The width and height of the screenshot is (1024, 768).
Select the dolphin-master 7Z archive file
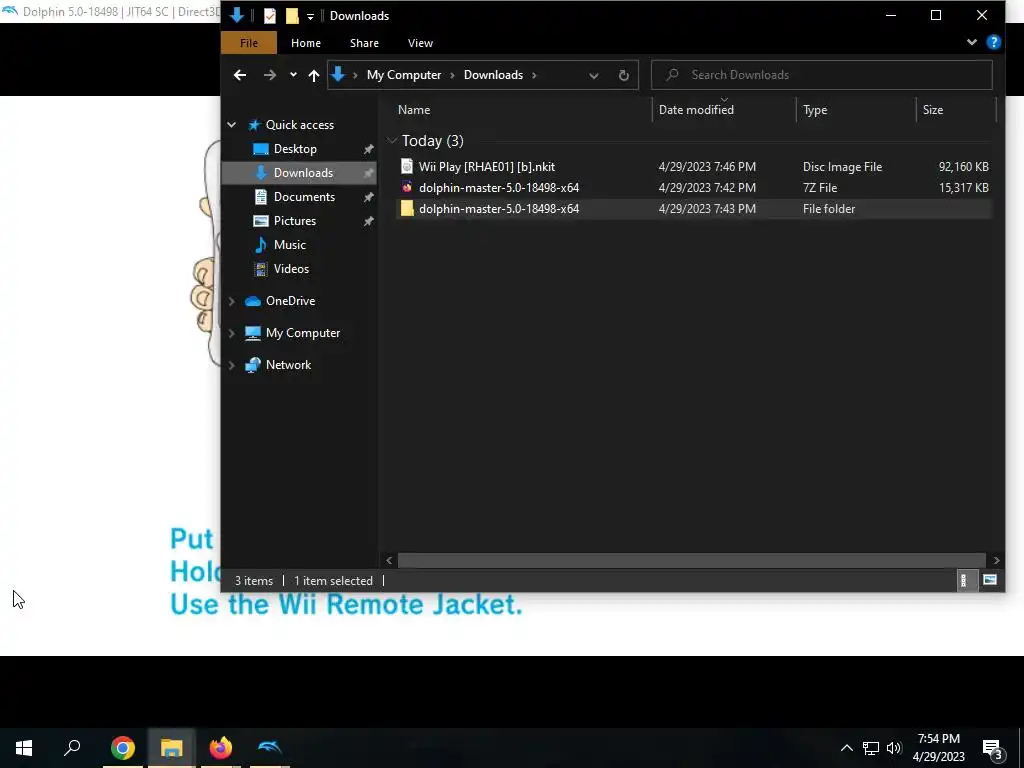[694, 187]
